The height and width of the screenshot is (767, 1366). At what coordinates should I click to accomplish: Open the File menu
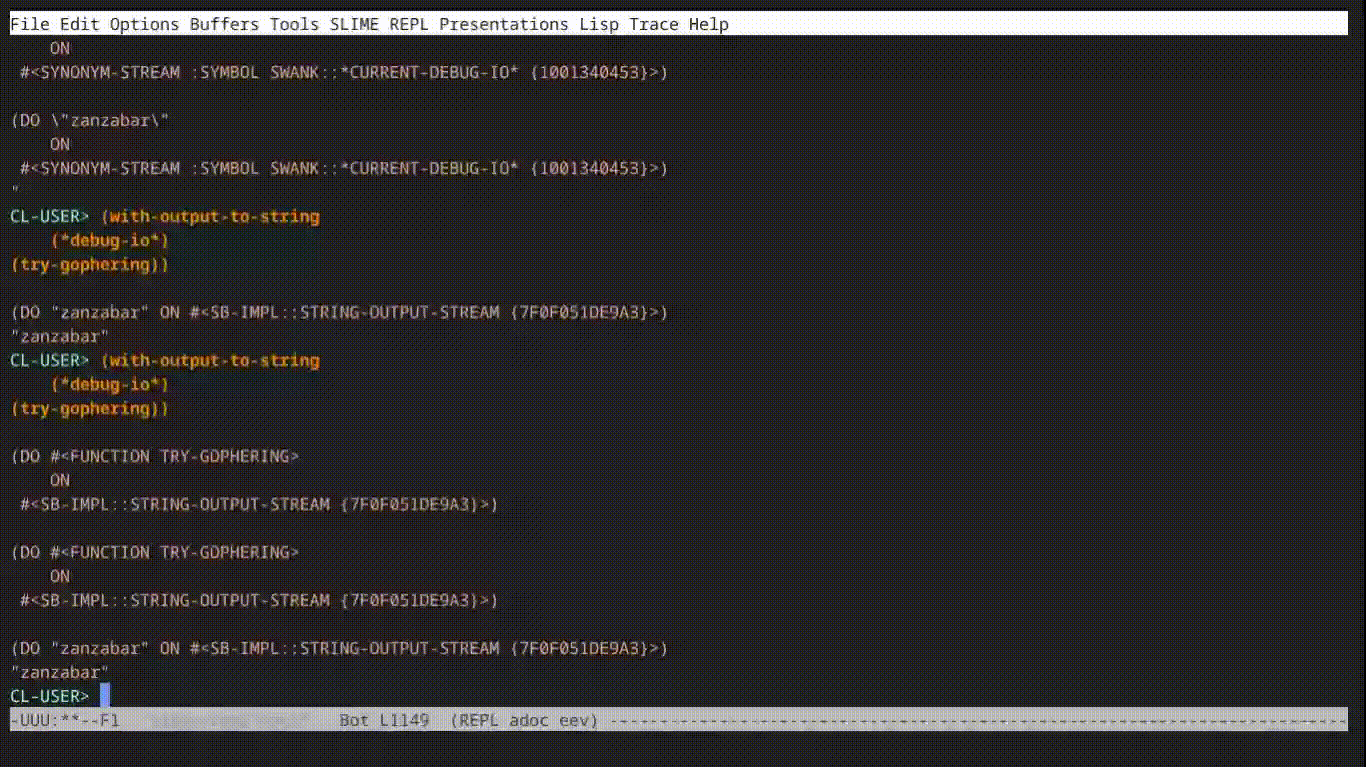29,24
